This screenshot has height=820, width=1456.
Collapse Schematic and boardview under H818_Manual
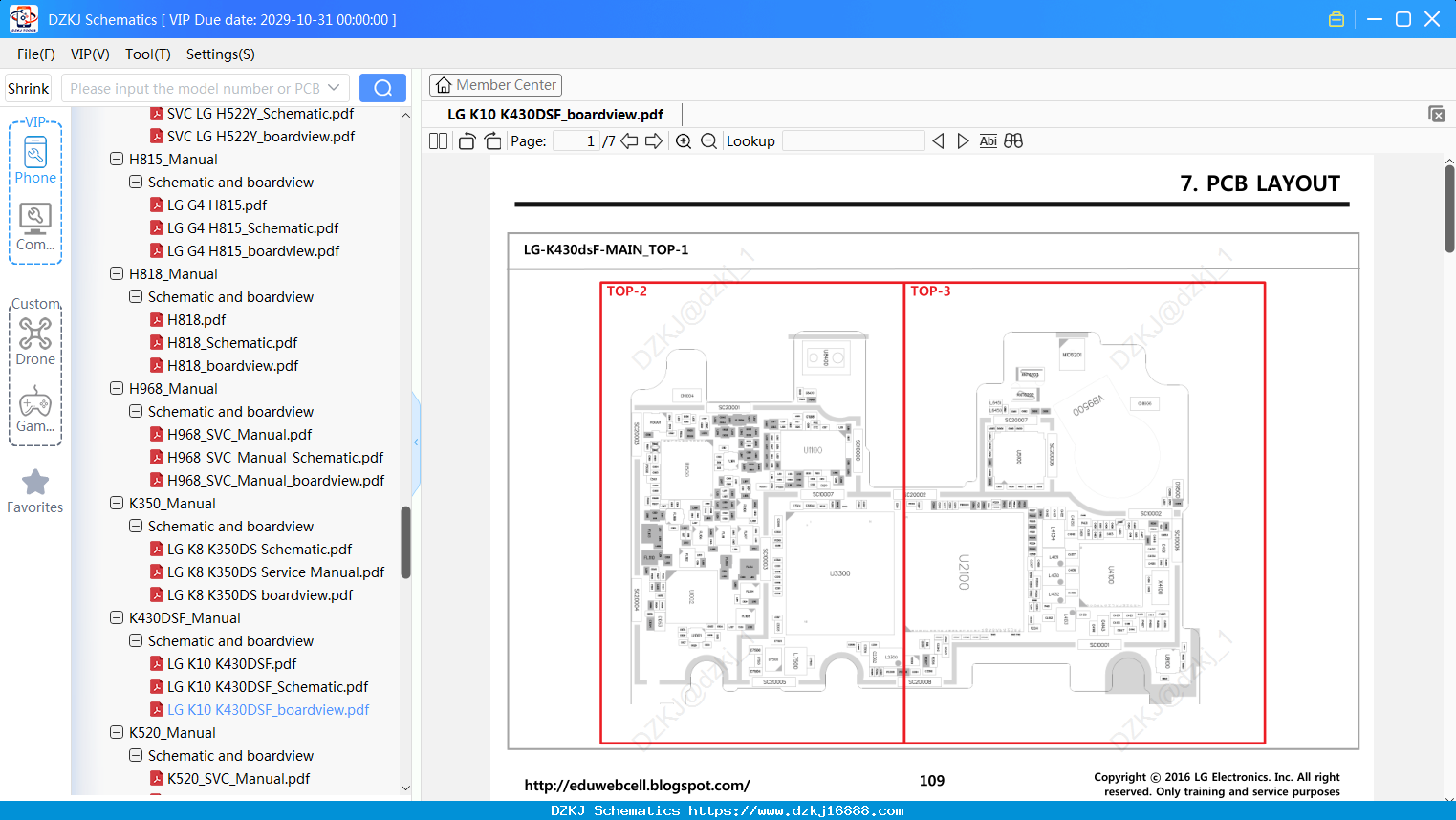[x=136, y=296]
